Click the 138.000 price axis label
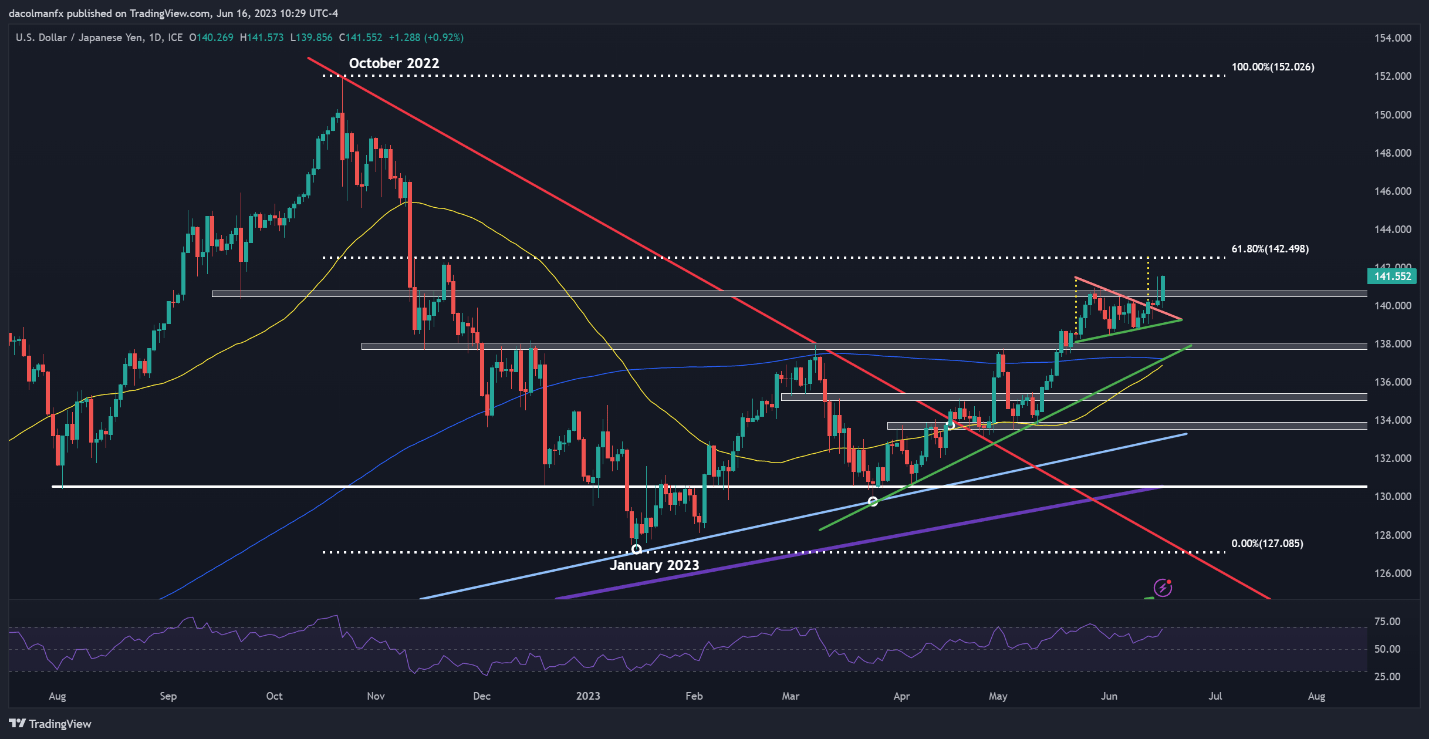1429x739 pixels. (x=1391, y=344)
